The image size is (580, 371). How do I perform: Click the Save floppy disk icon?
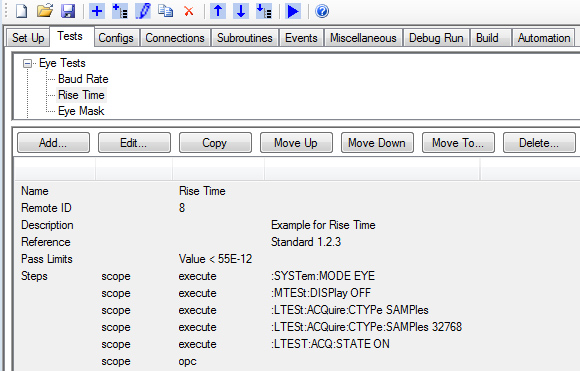(68, 11)
